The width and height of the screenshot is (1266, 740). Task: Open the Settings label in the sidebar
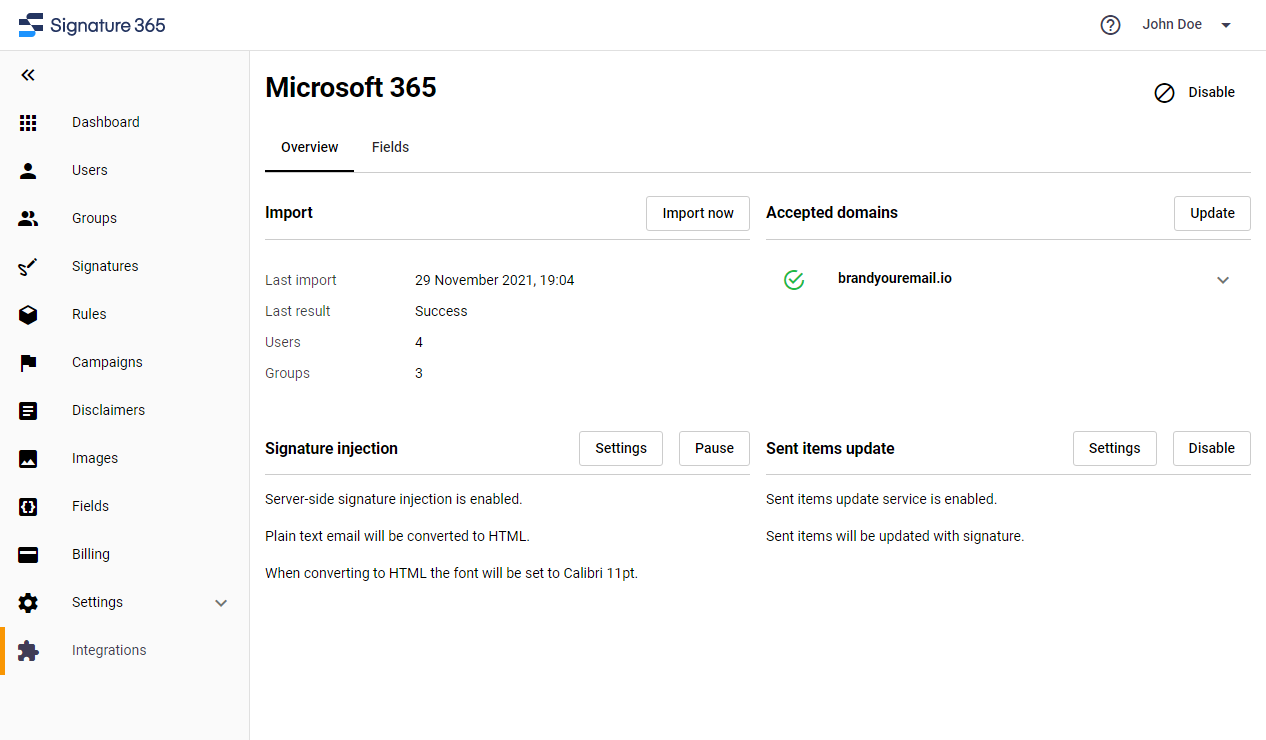coord(97,602)
